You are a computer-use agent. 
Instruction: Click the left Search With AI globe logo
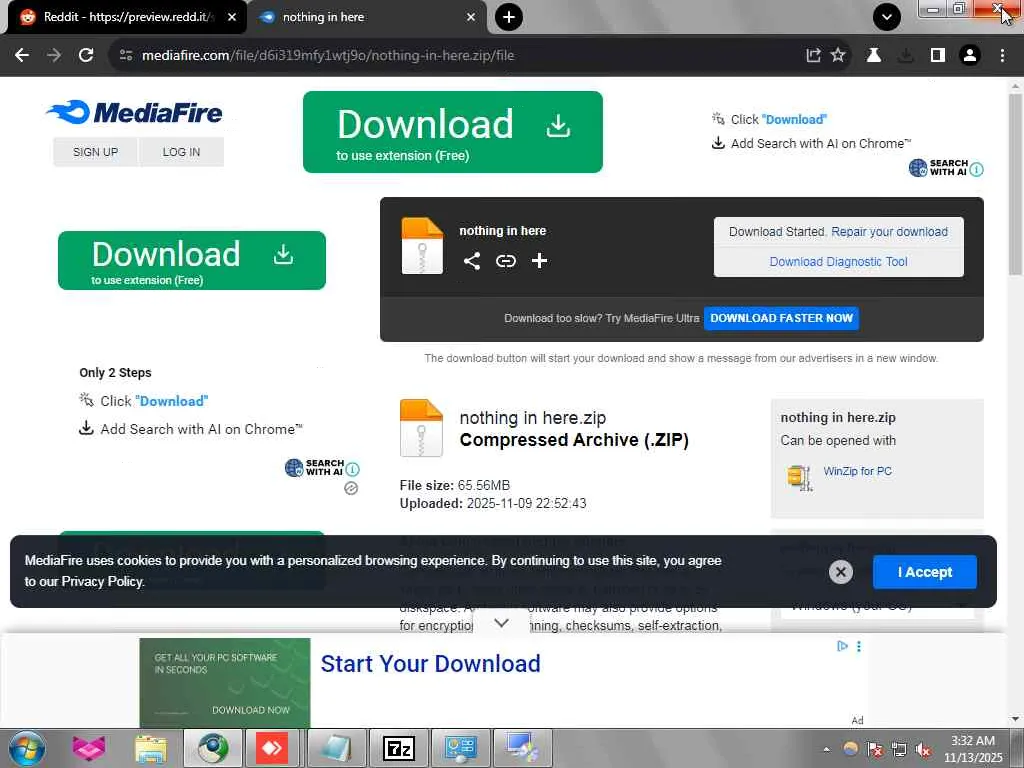tap(294, 468)
